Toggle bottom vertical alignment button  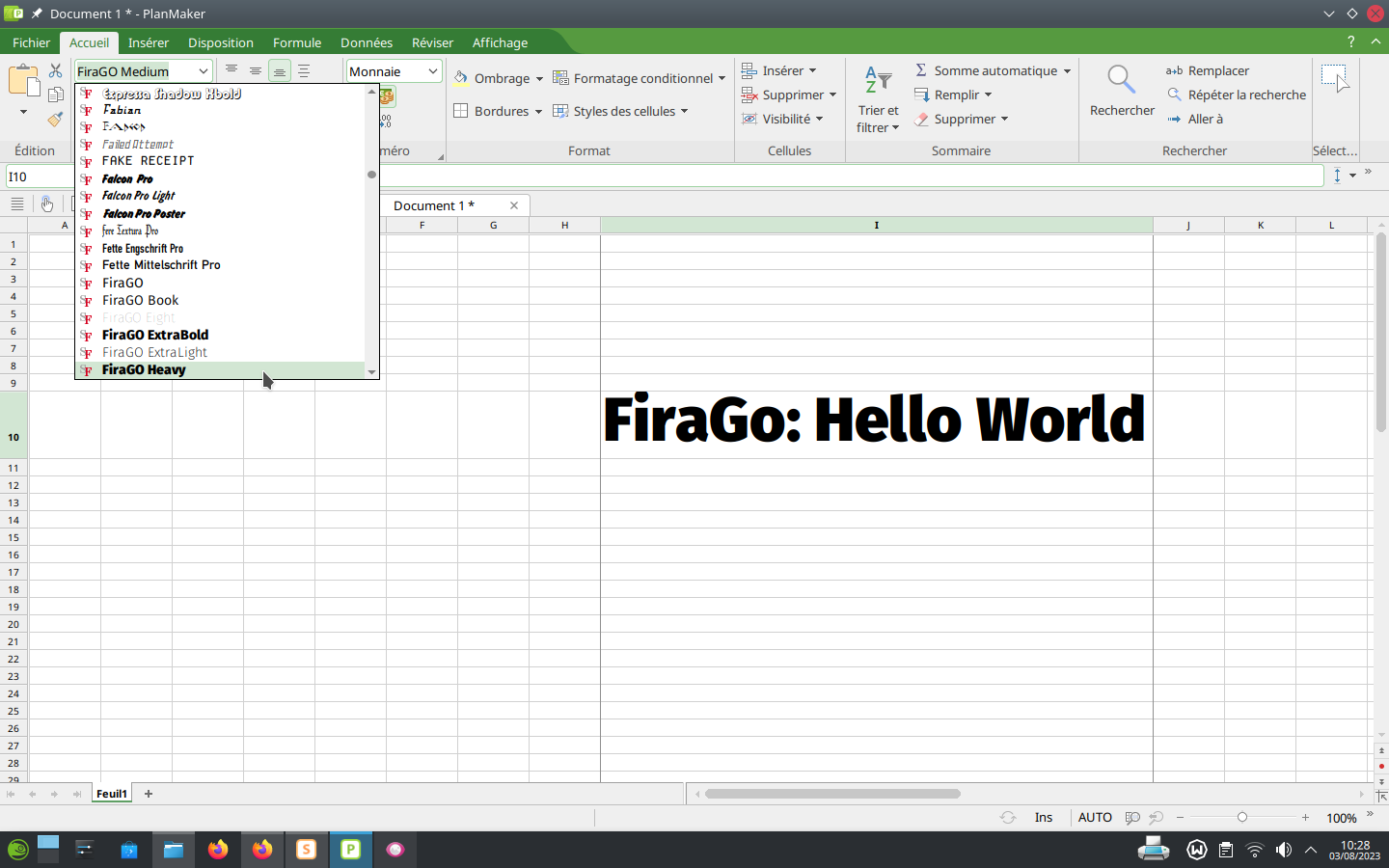point(279,71)
